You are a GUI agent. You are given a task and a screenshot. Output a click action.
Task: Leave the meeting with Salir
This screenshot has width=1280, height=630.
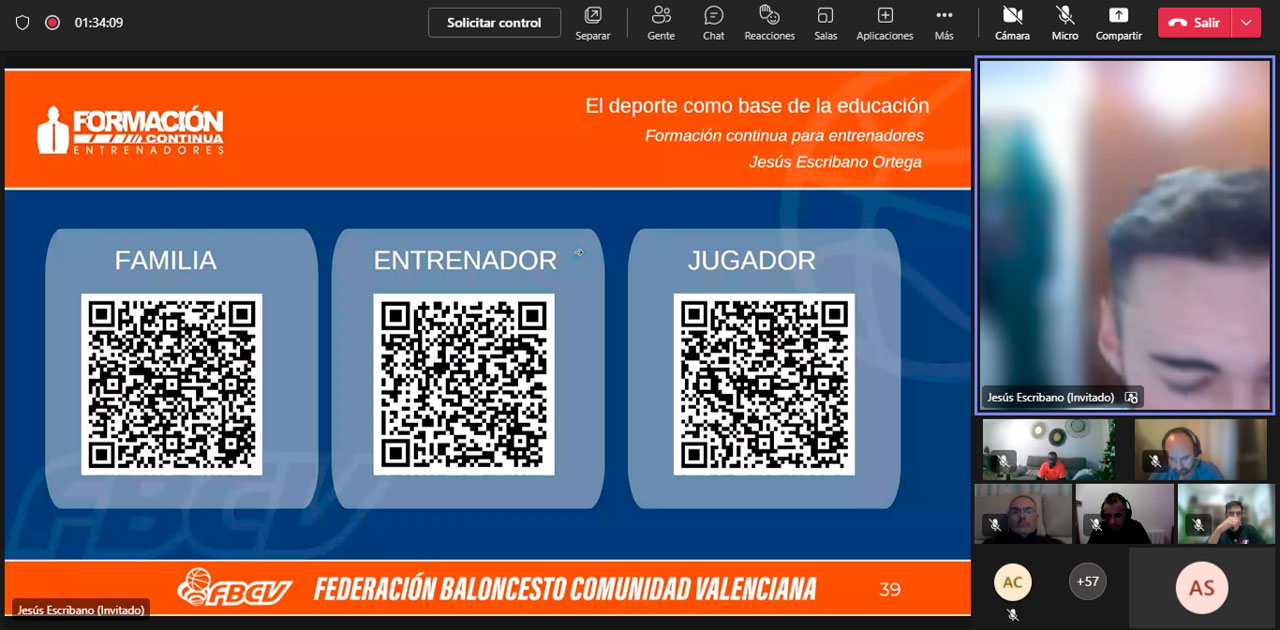[x=1195, y=22]
